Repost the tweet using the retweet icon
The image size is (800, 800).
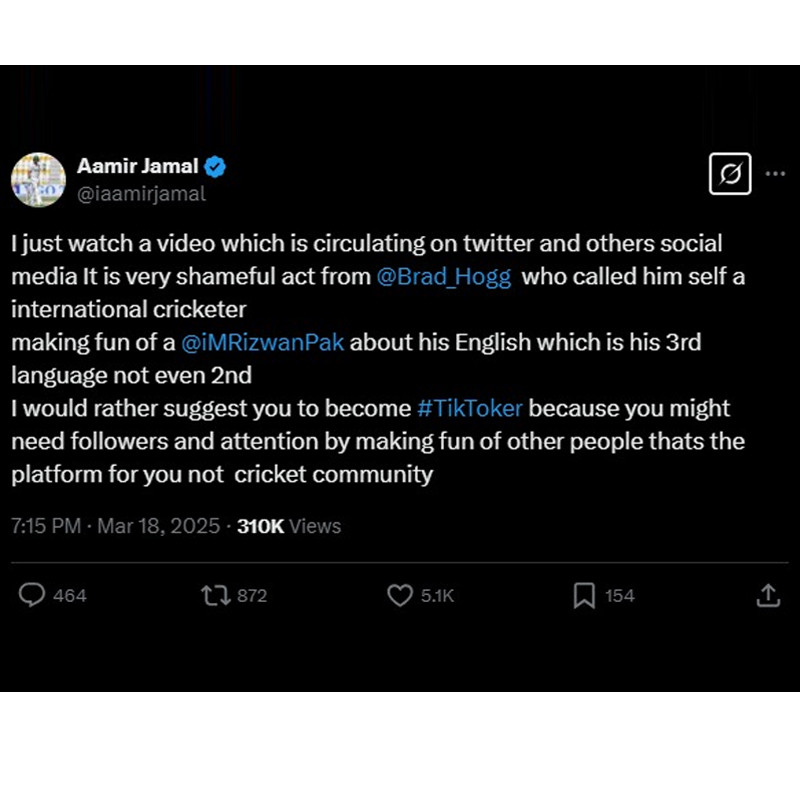[x=214, y=596]
